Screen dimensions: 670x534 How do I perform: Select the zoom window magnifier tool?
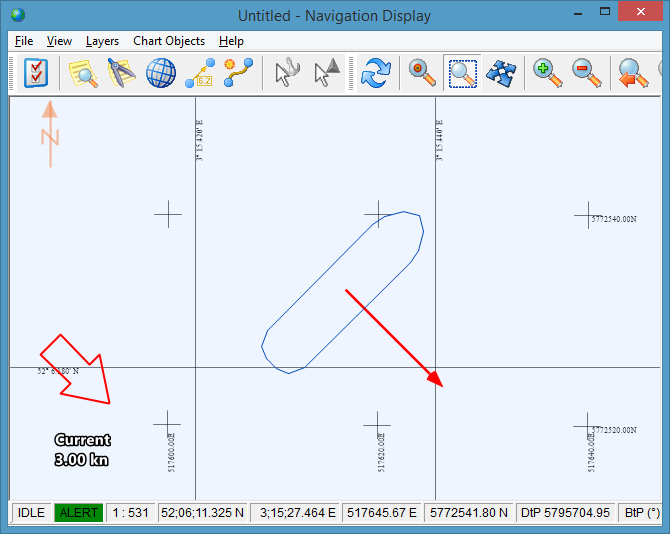(462, 73)
